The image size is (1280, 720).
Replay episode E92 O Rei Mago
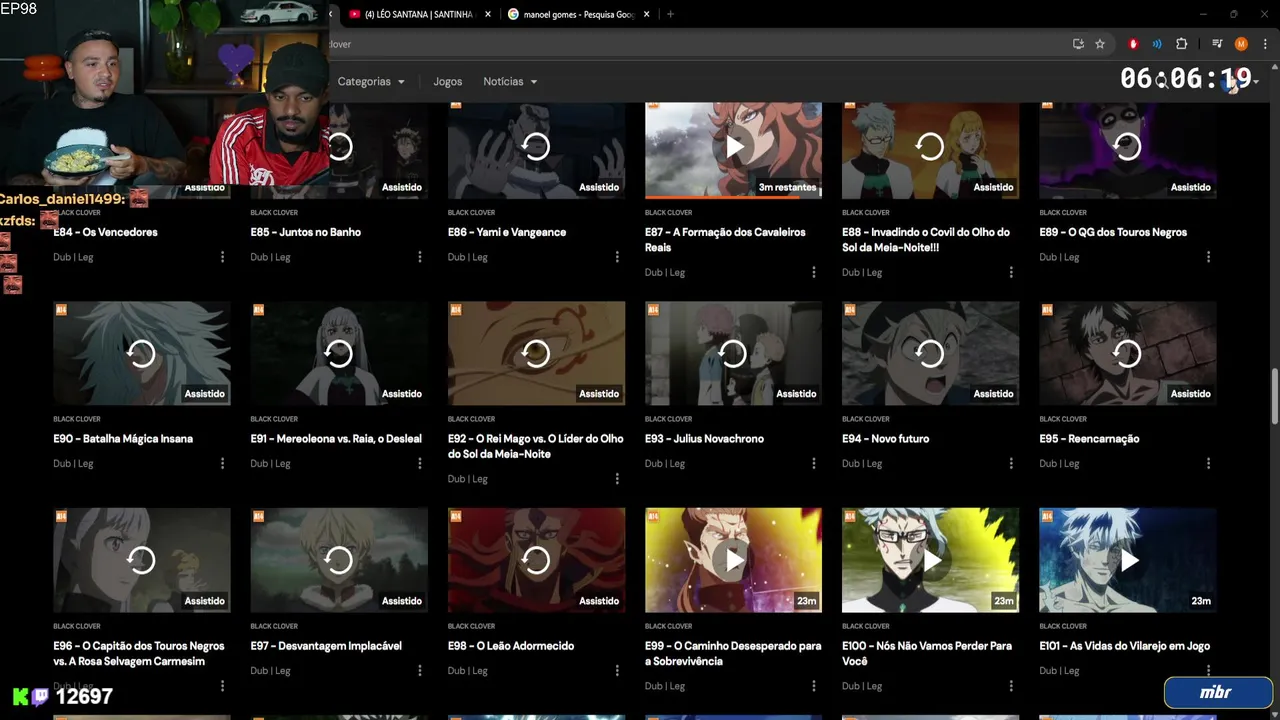(536, 354)
